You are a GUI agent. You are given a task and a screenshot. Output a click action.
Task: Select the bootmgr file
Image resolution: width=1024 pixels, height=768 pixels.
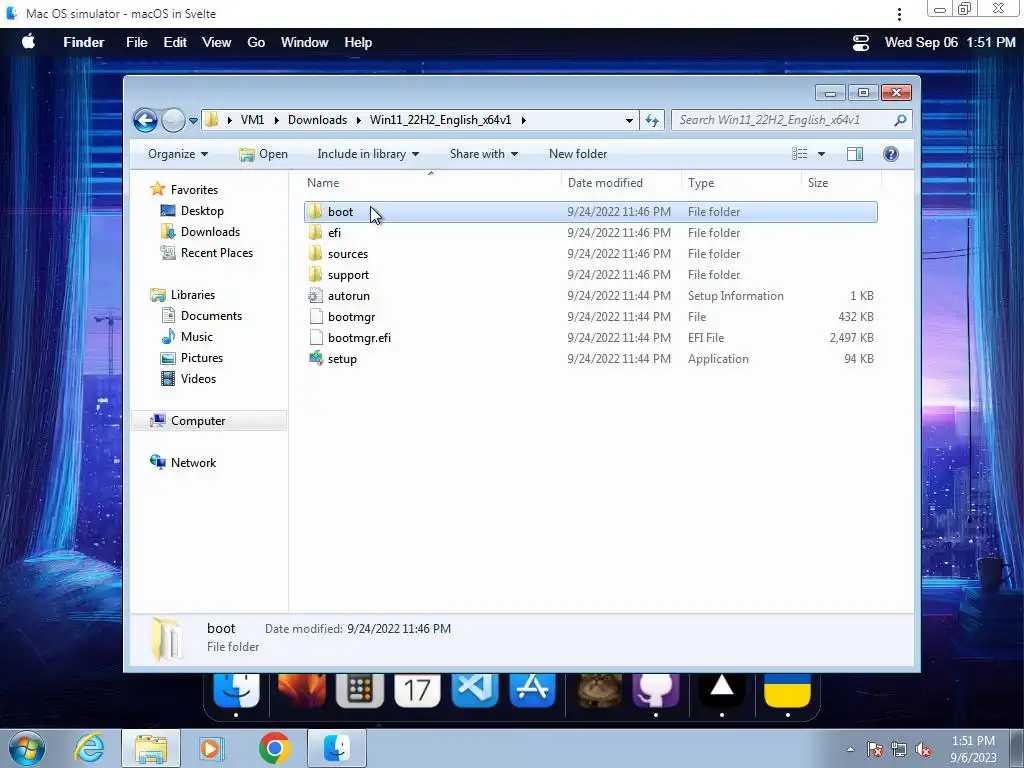(590, 317)
